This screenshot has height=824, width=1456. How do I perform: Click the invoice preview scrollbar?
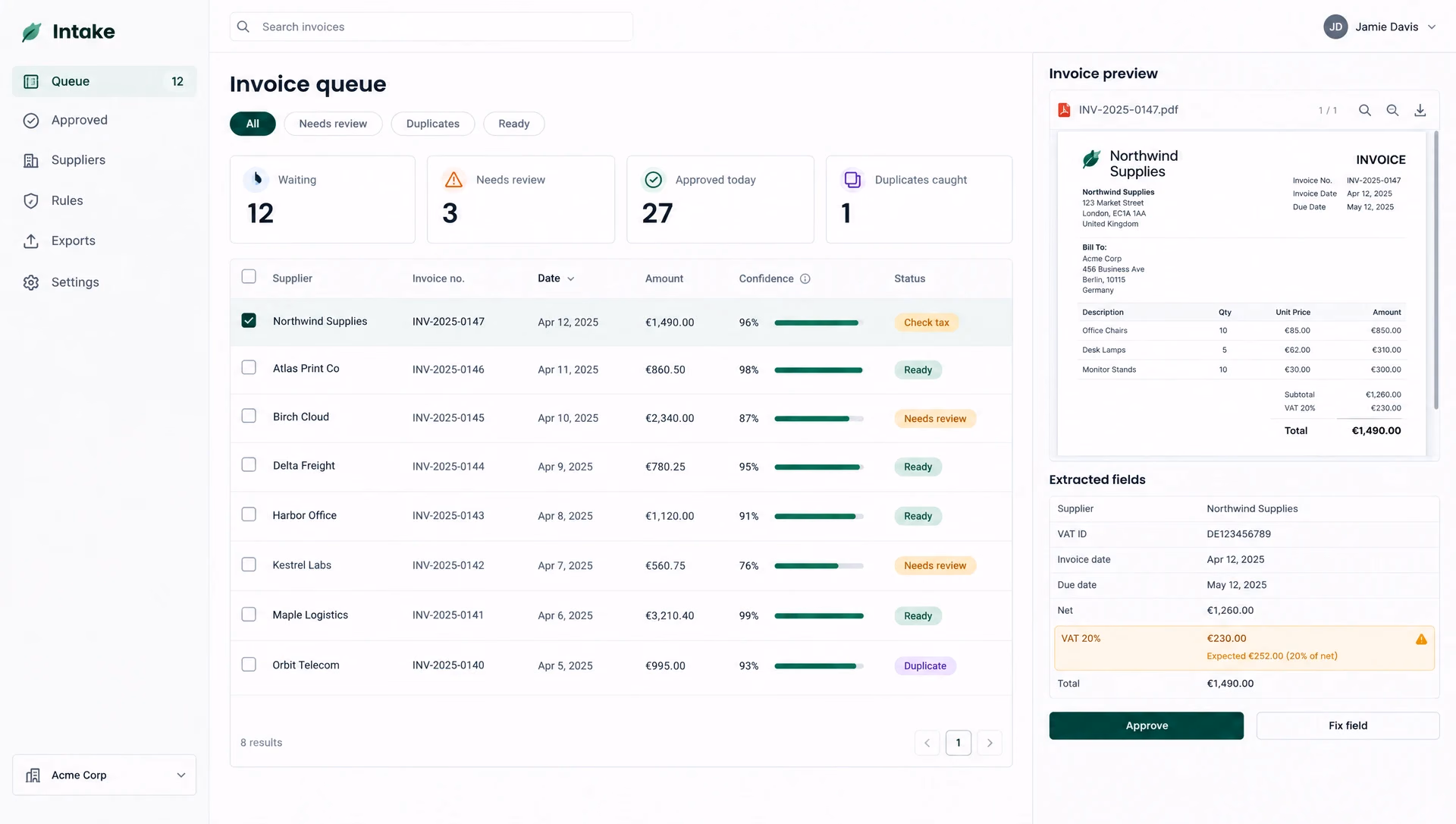click(1436, 271)
